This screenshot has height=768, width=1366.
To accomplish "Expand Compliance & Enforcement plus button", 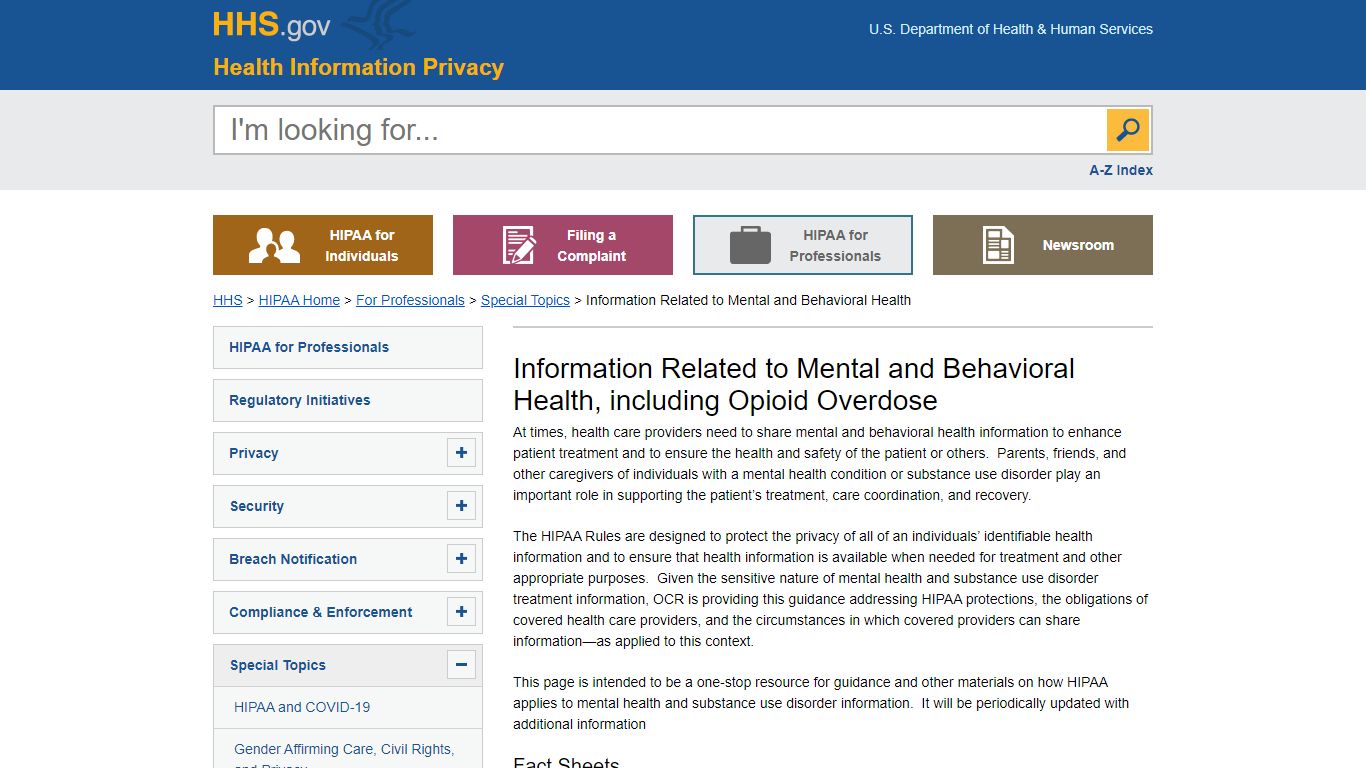I will click(461, 612).
